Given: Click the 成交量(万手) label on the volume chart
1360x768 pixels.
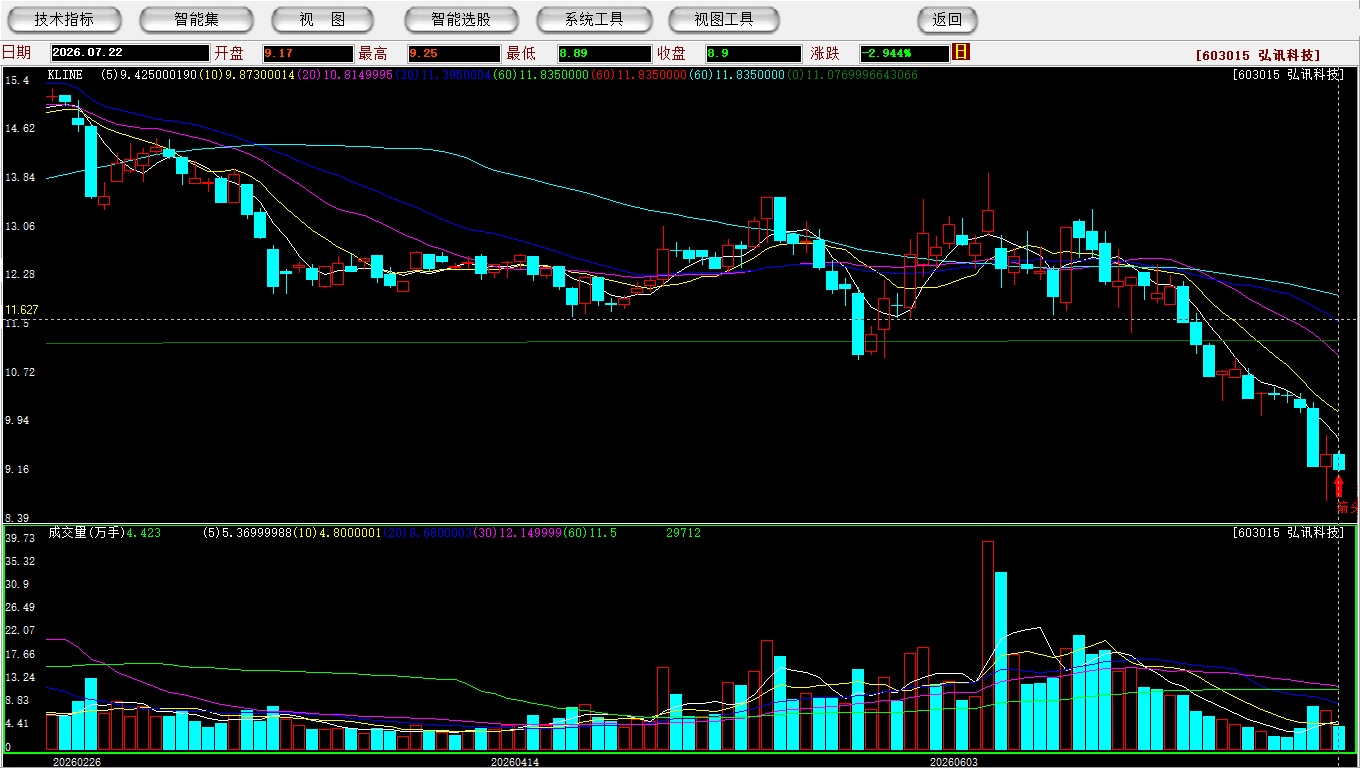Looking at the screenshot, I should 86,533.
